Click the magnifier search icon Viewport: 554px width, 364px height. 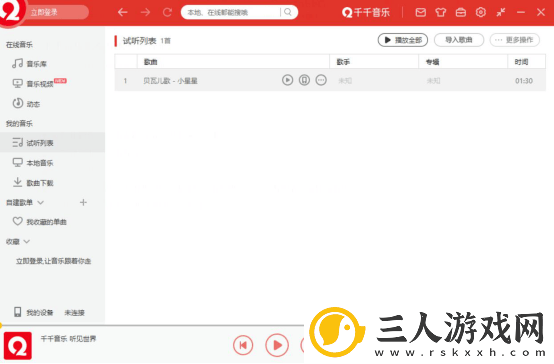click(288, 12)
